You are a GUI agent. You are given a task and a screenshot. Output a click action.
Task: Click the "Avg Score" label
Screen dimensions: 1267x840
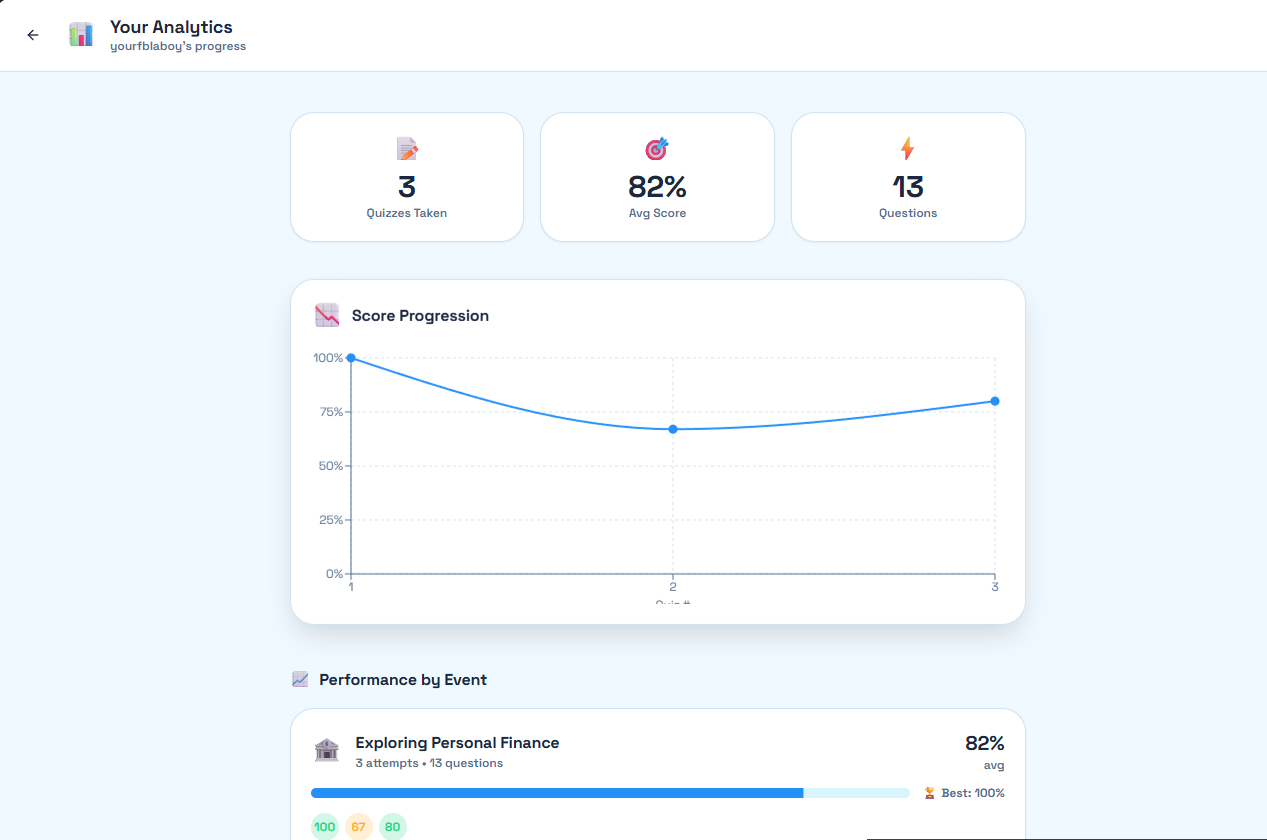(x=657, y=213)
